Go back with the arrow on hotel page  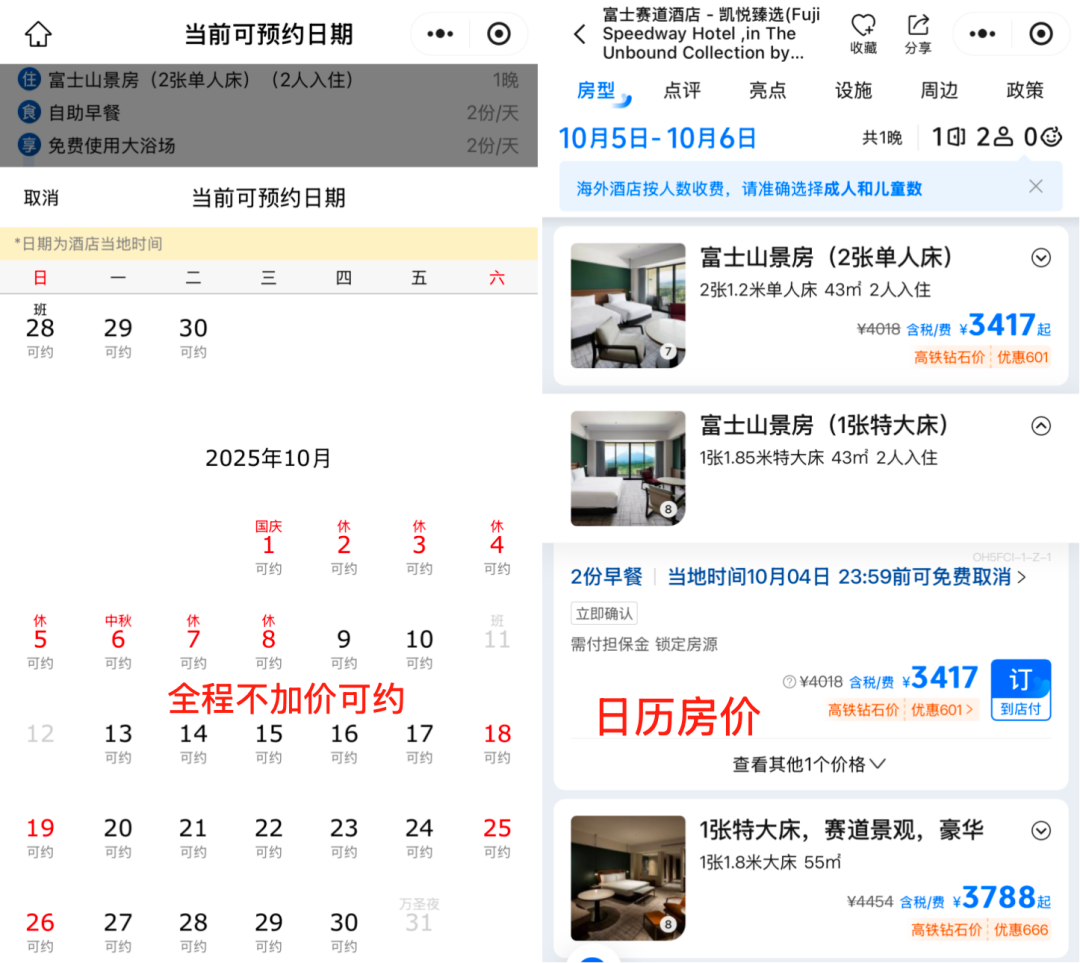coord(580,33)
